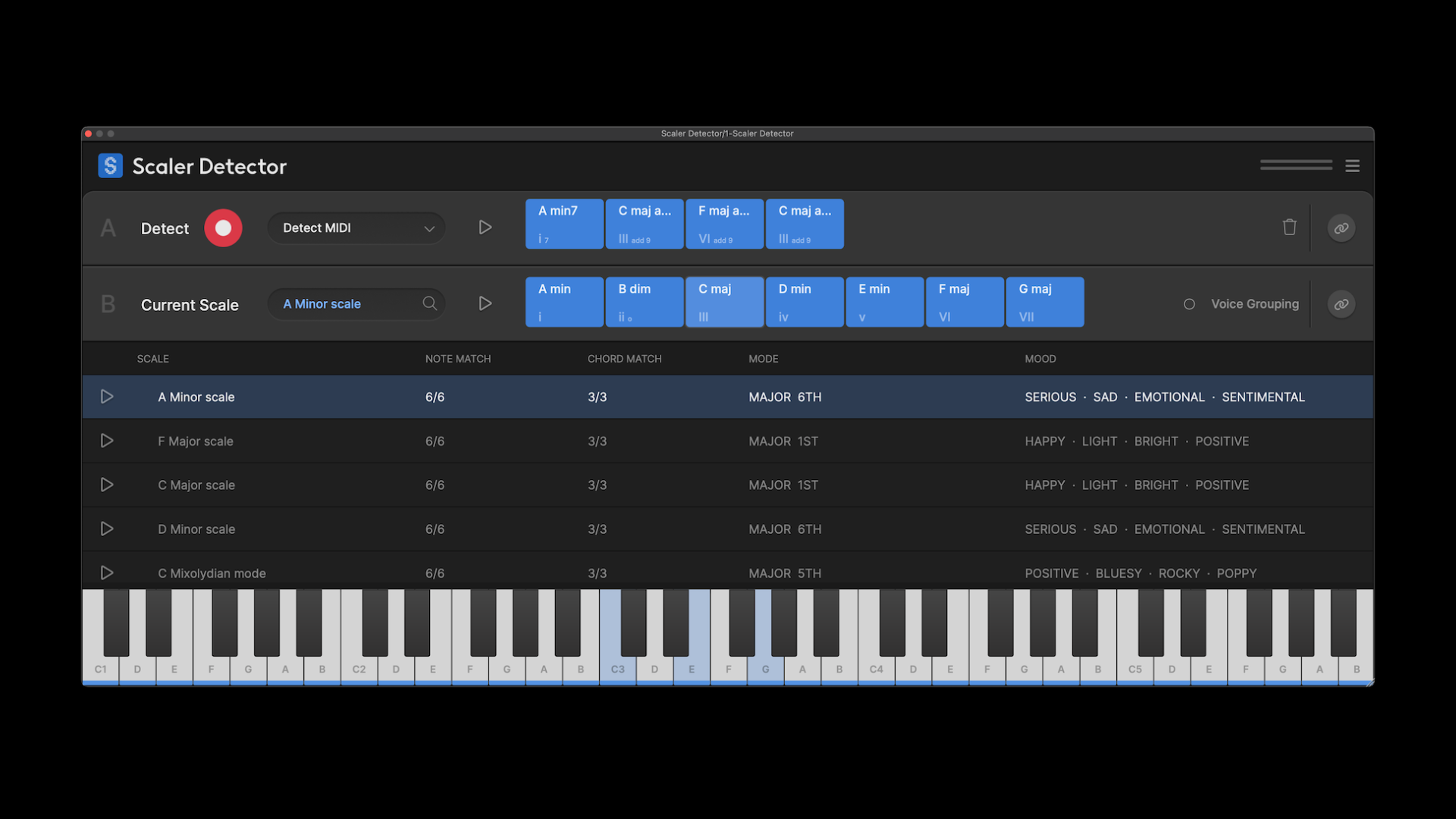Click the red Detect record button

tap(223, 227)
